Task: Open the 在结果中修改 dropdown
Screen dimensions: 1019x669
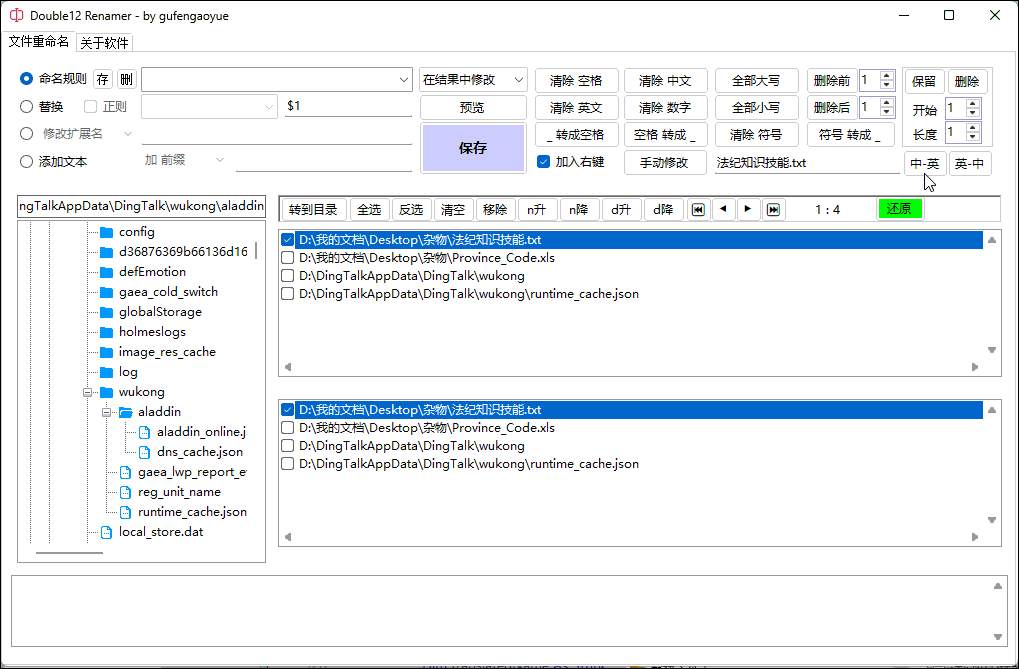Action: tap(473, 80)
